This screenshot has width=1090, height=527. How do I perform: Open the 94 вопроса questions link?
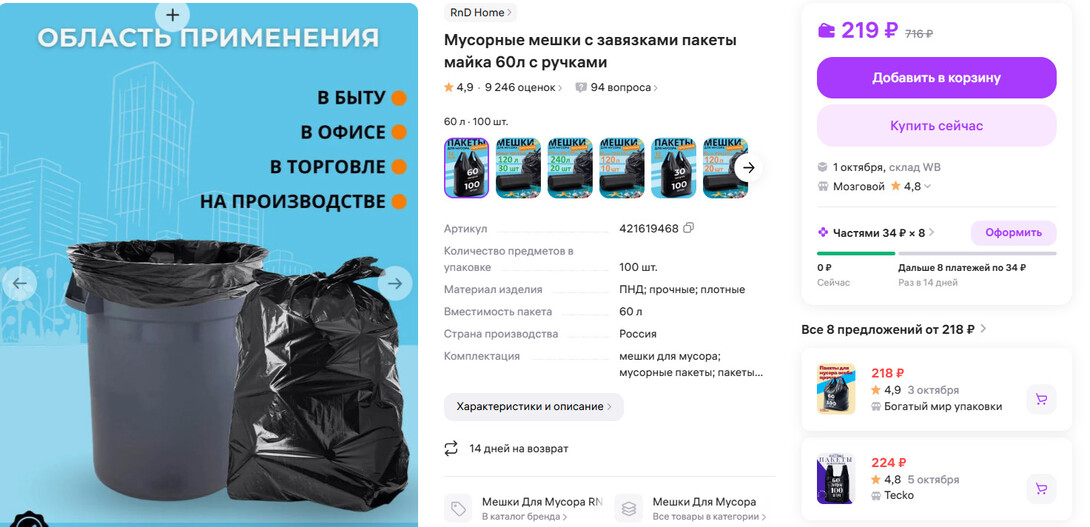tap(616, 88)
